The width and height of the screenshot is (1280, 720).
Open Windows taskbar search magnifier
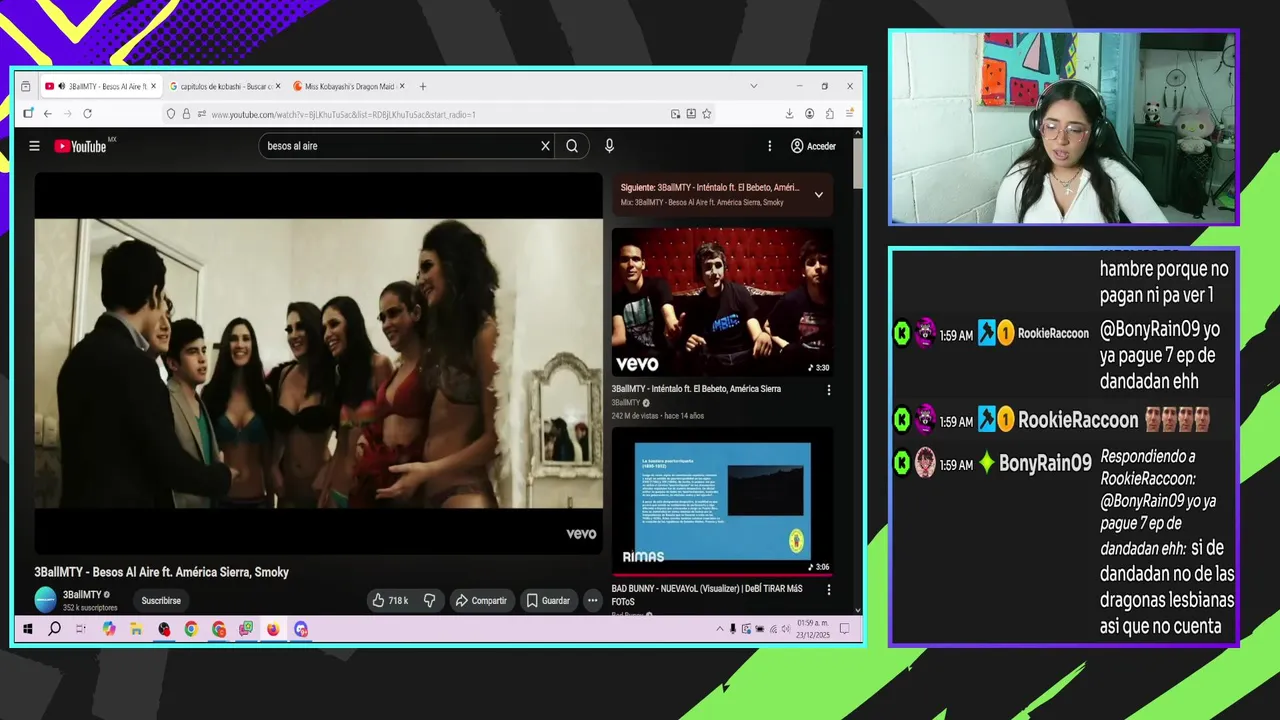[54, 629]
